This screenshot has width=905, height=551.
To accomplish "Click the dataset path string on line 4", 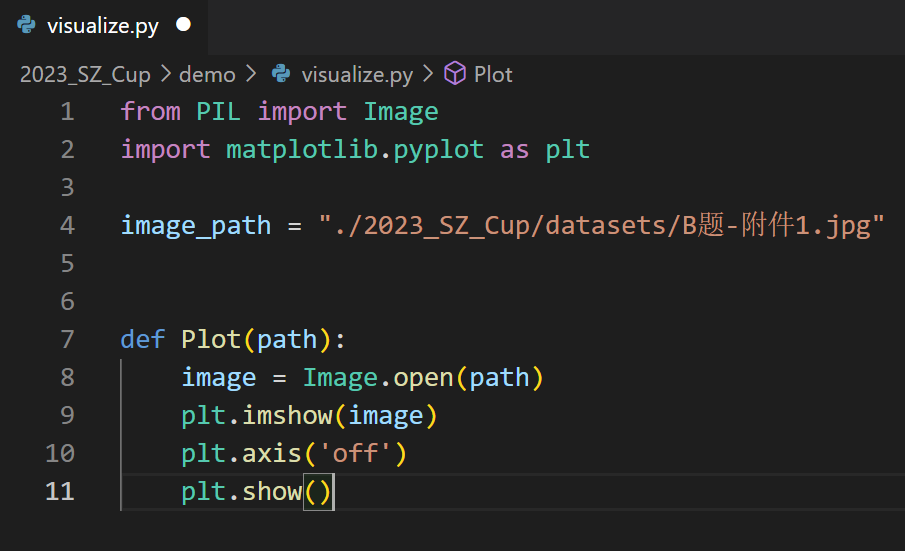I will (x=601, y=225).
